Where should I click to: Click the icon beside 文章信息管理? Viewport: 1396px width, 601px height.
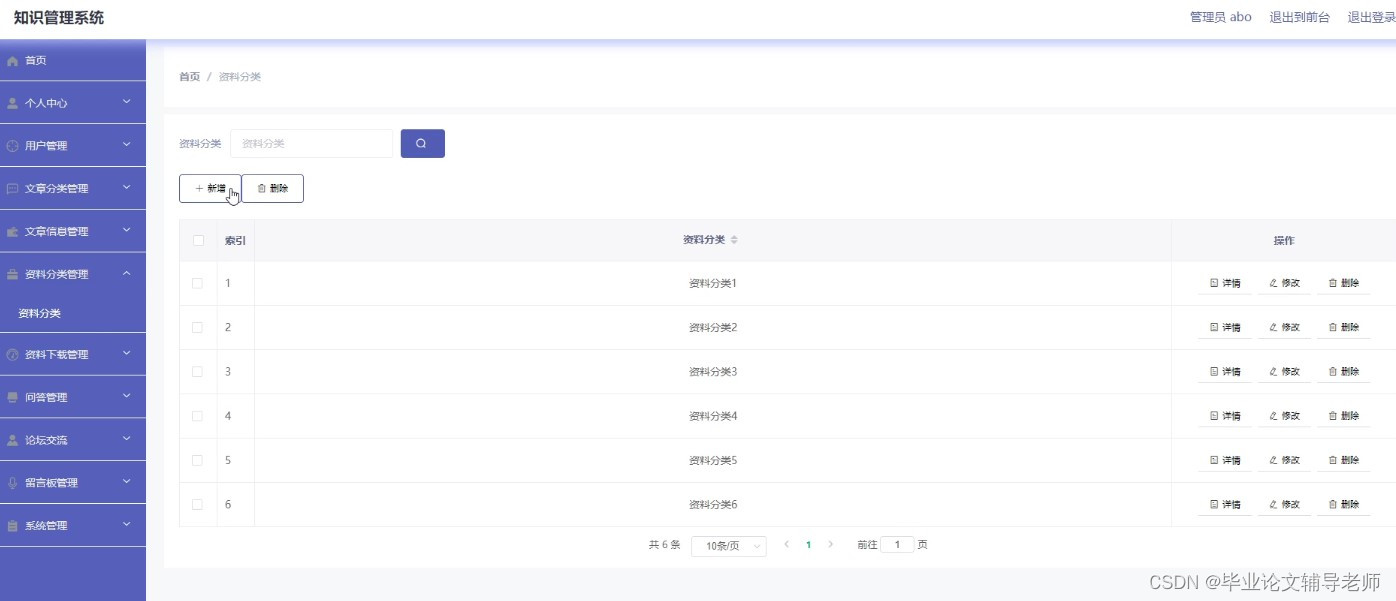12,231
